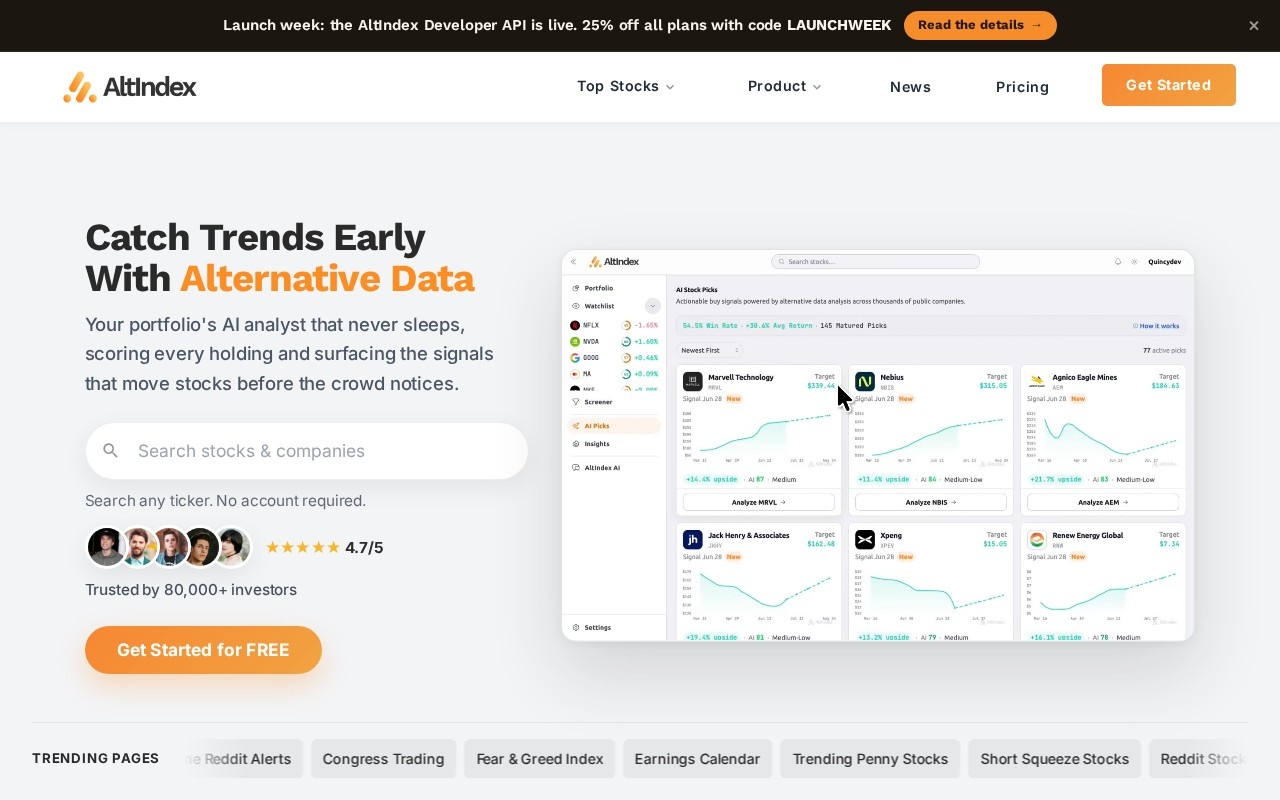Click the AltIndex logo in header
Viewport: 1280px width, 800px height.
tap(130, 87)
